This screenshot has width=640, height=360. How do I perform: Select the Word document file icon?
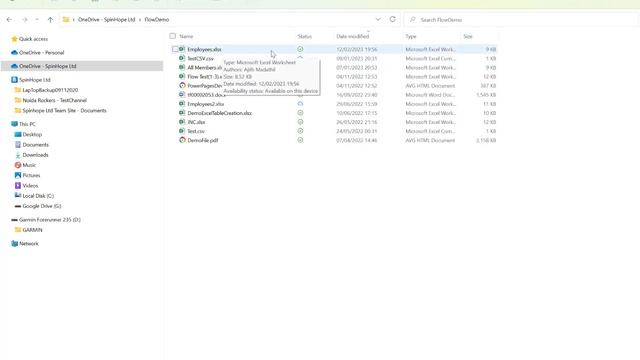tap(182, 95)
